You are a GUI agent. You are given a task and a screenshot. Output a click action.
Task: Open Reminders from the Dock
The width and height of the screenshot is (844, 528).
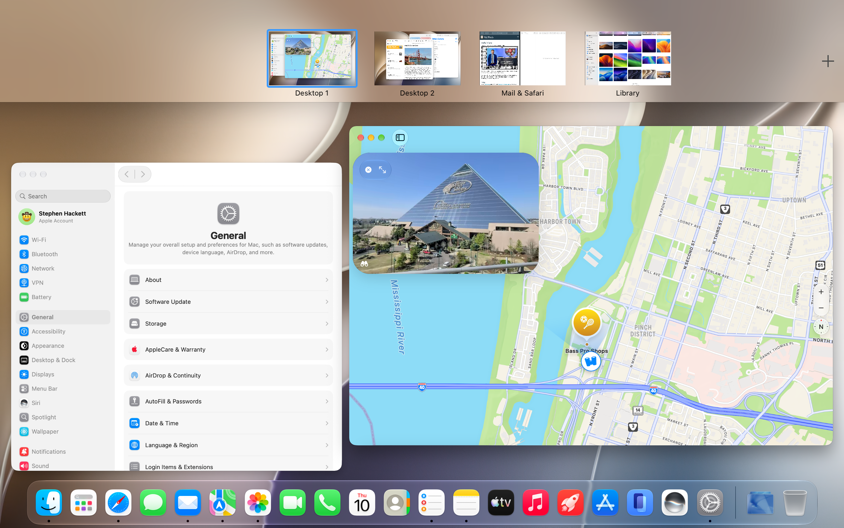pos(431,503)
